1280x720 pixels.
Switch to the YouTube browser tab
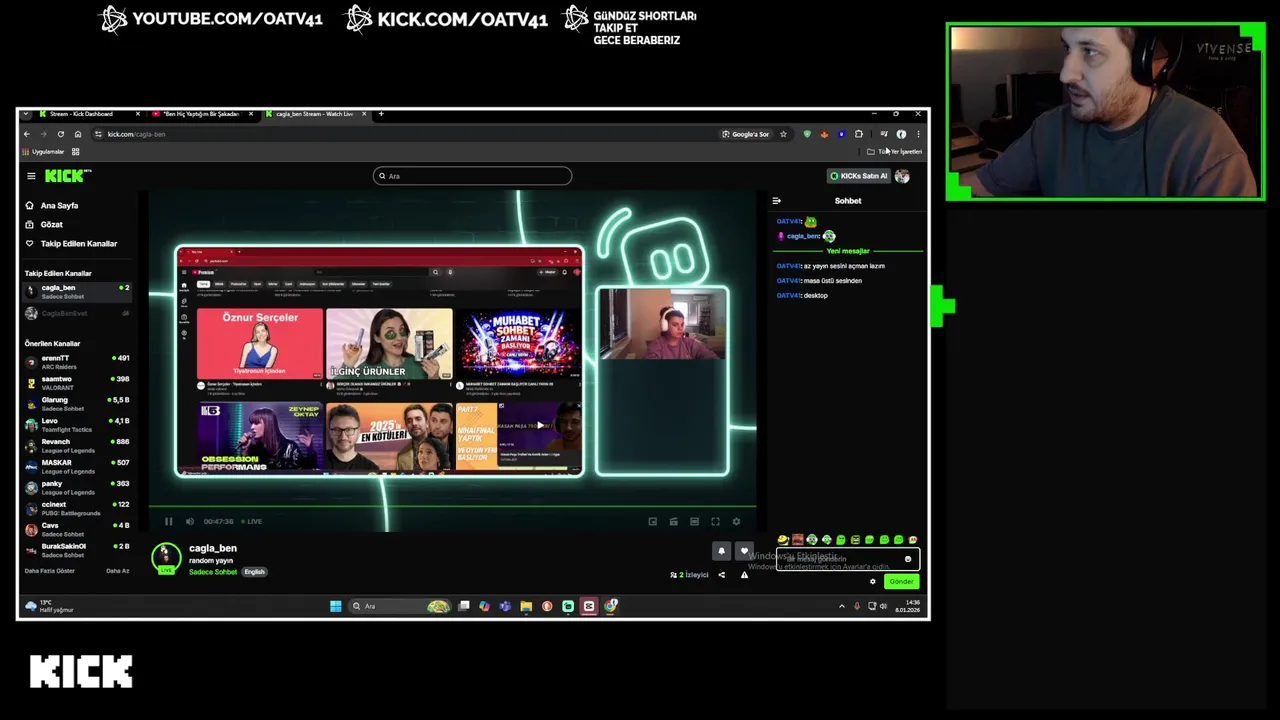(x=200, y=114)
